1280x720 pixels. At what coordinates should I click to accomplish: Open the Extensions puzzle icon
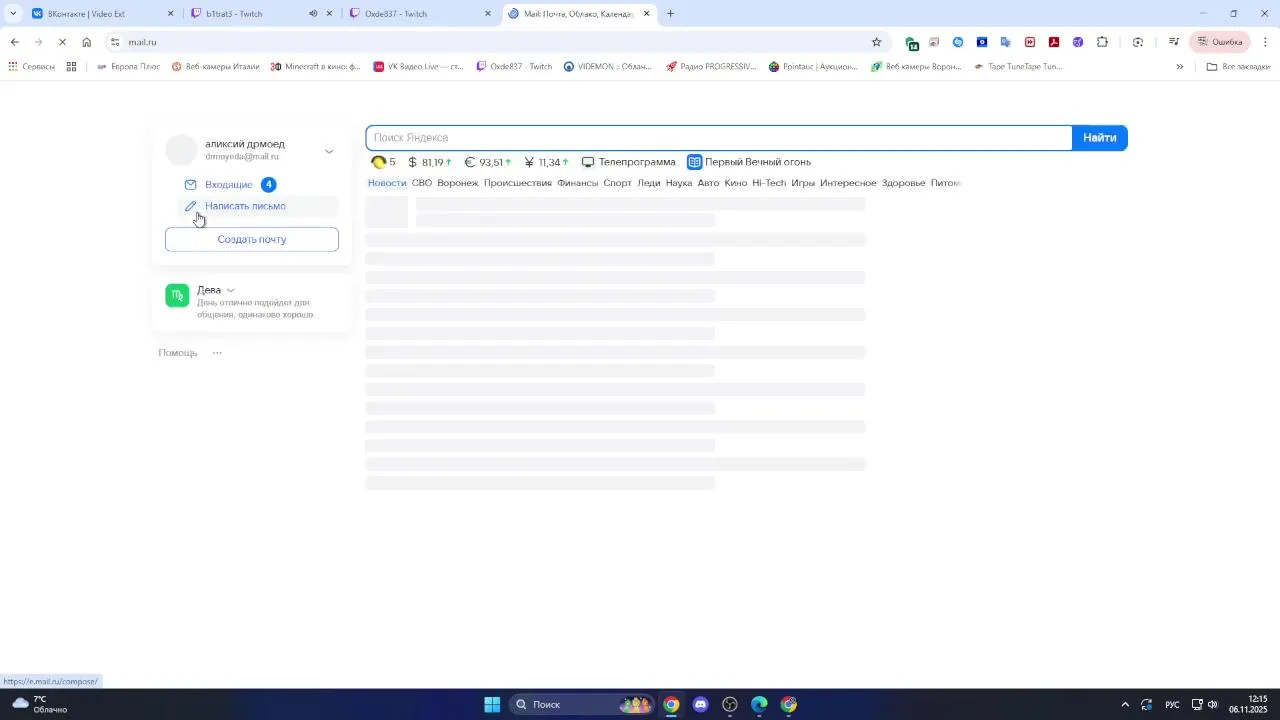(1102, 42)
